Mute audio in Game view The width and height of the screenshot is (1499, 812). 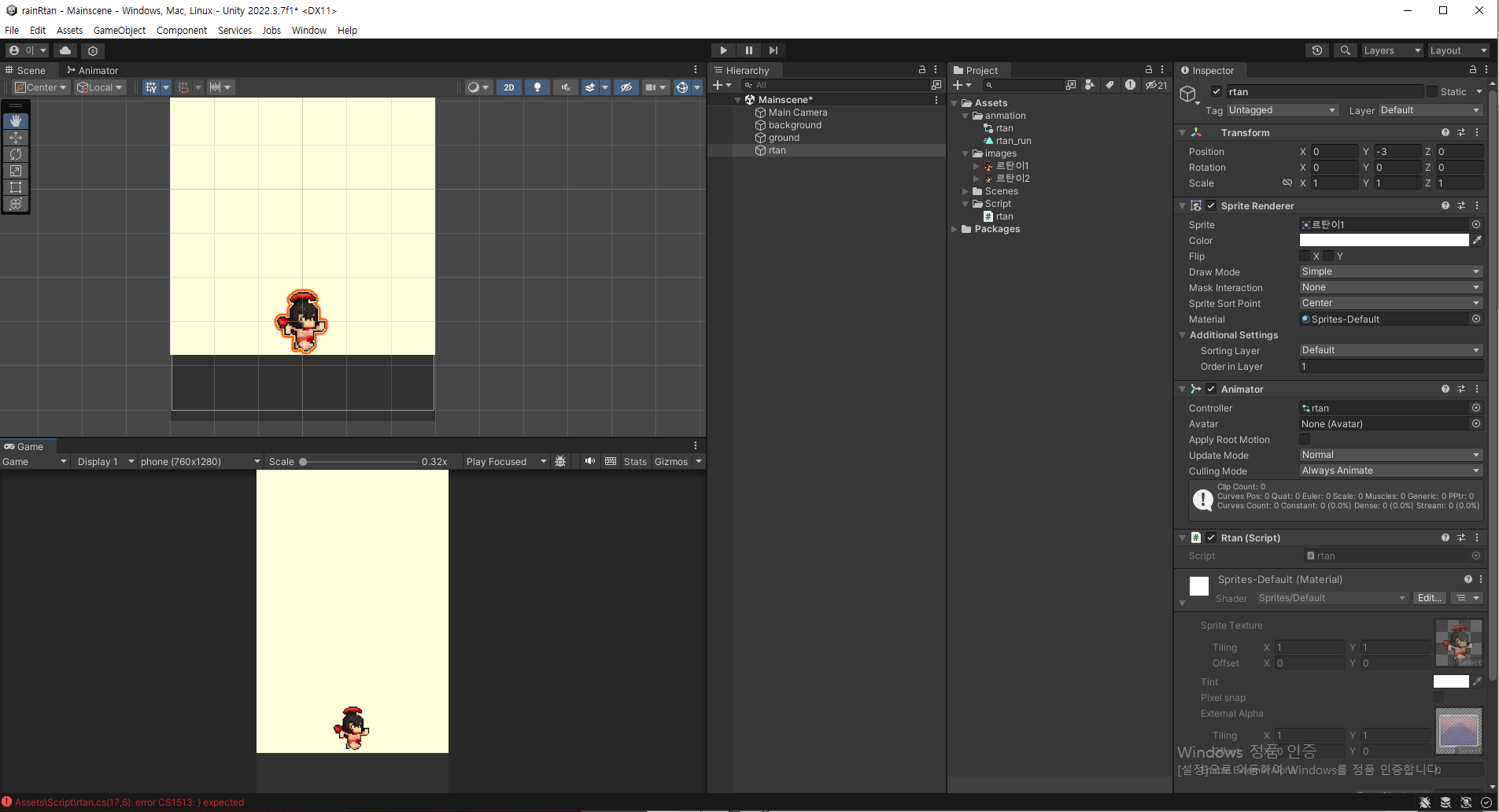coord(590,462)
